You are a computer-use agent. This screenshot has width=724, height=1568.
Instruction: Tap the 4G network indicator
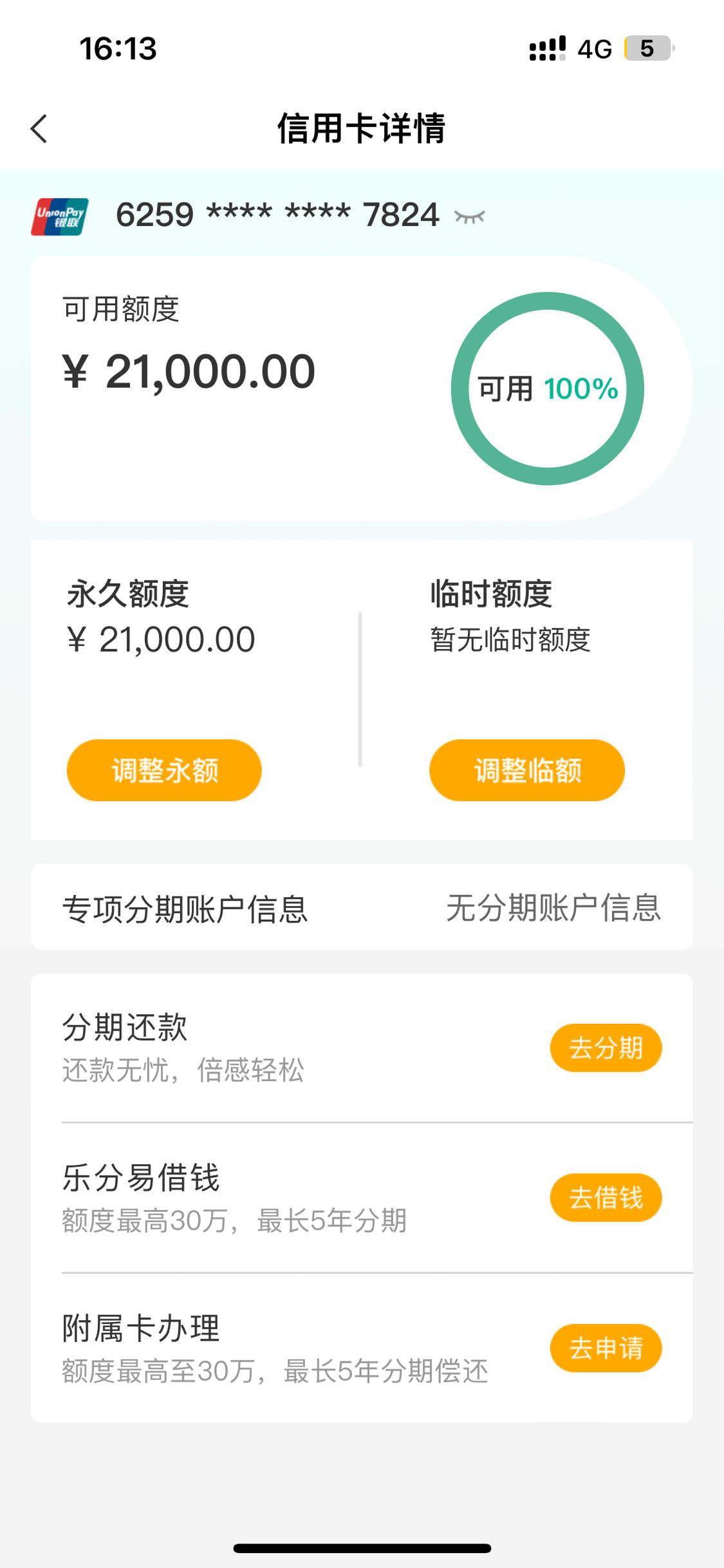coord(594,50)
